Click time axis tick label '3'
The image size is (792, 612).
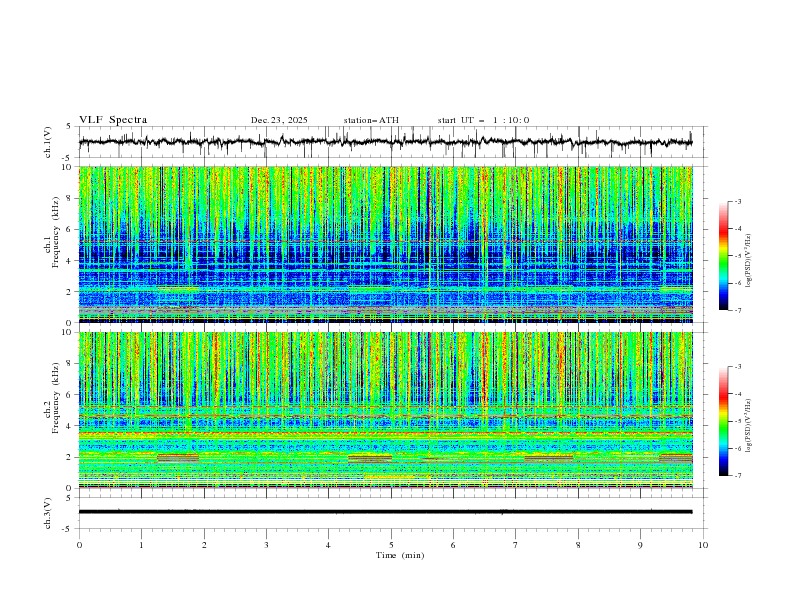tap(266, 545)
